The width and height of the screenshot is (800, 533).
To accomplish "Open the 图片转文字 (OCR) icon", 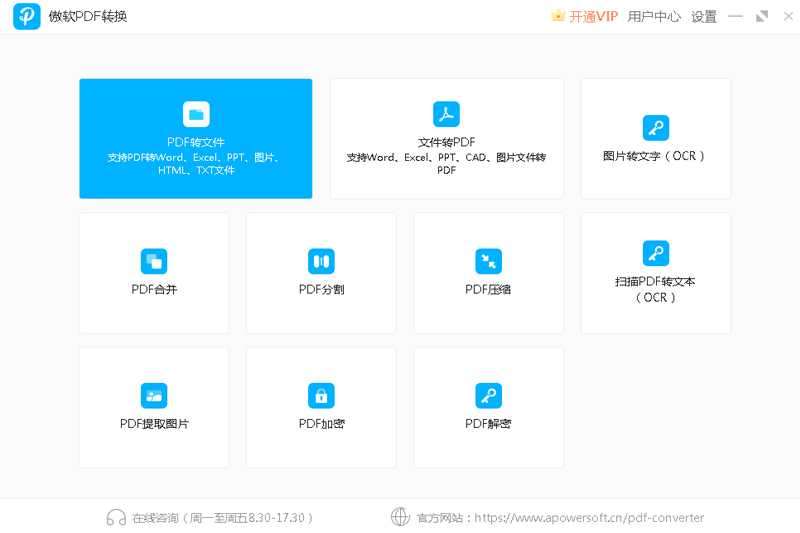I will point(655,128).
